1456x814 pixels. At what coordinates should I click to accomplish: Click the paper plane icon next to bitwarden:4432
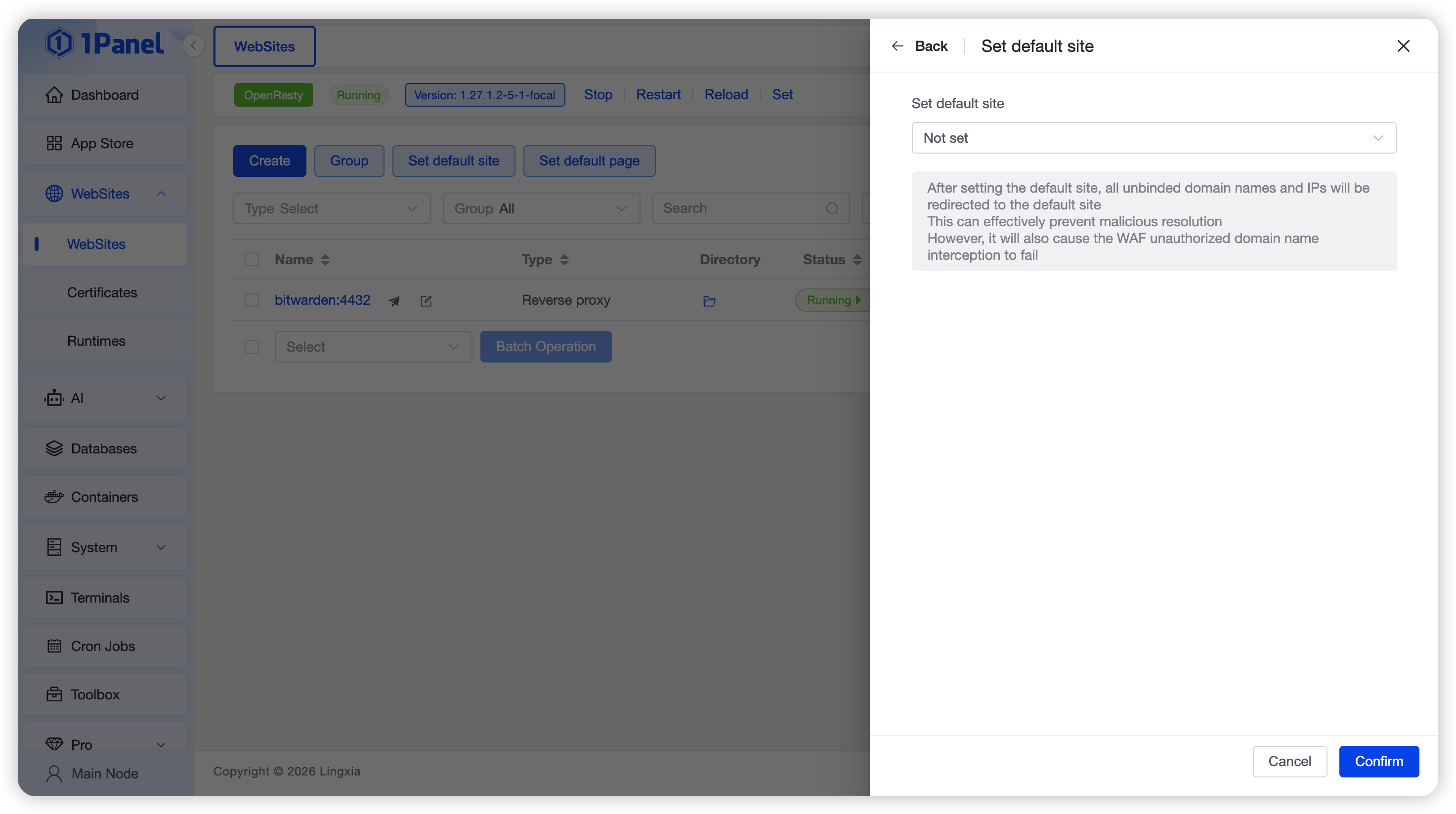click(x=394, y=301)
